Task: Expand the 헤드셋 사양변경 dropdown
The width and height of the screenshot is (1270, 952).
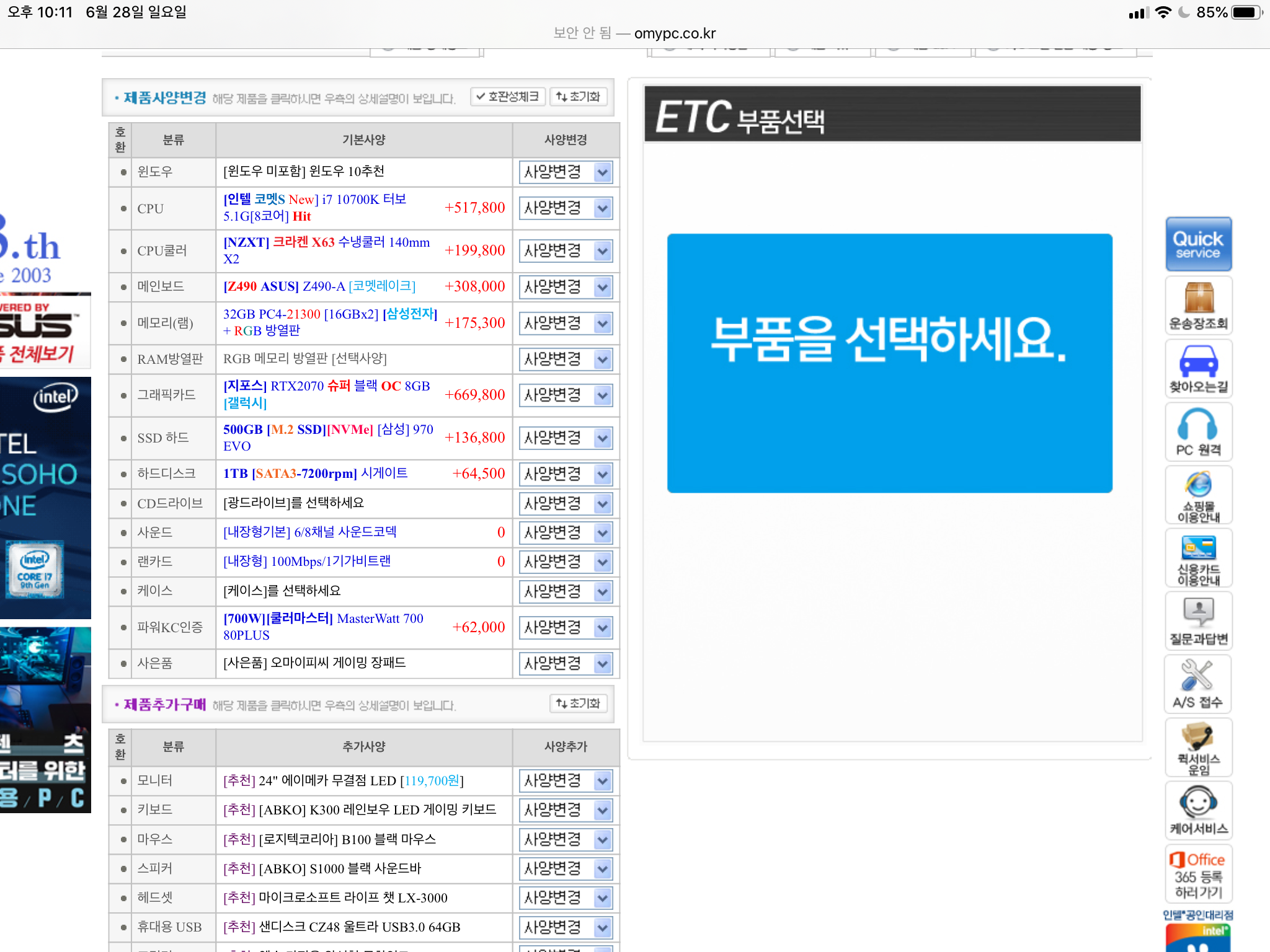Action: 566,898
